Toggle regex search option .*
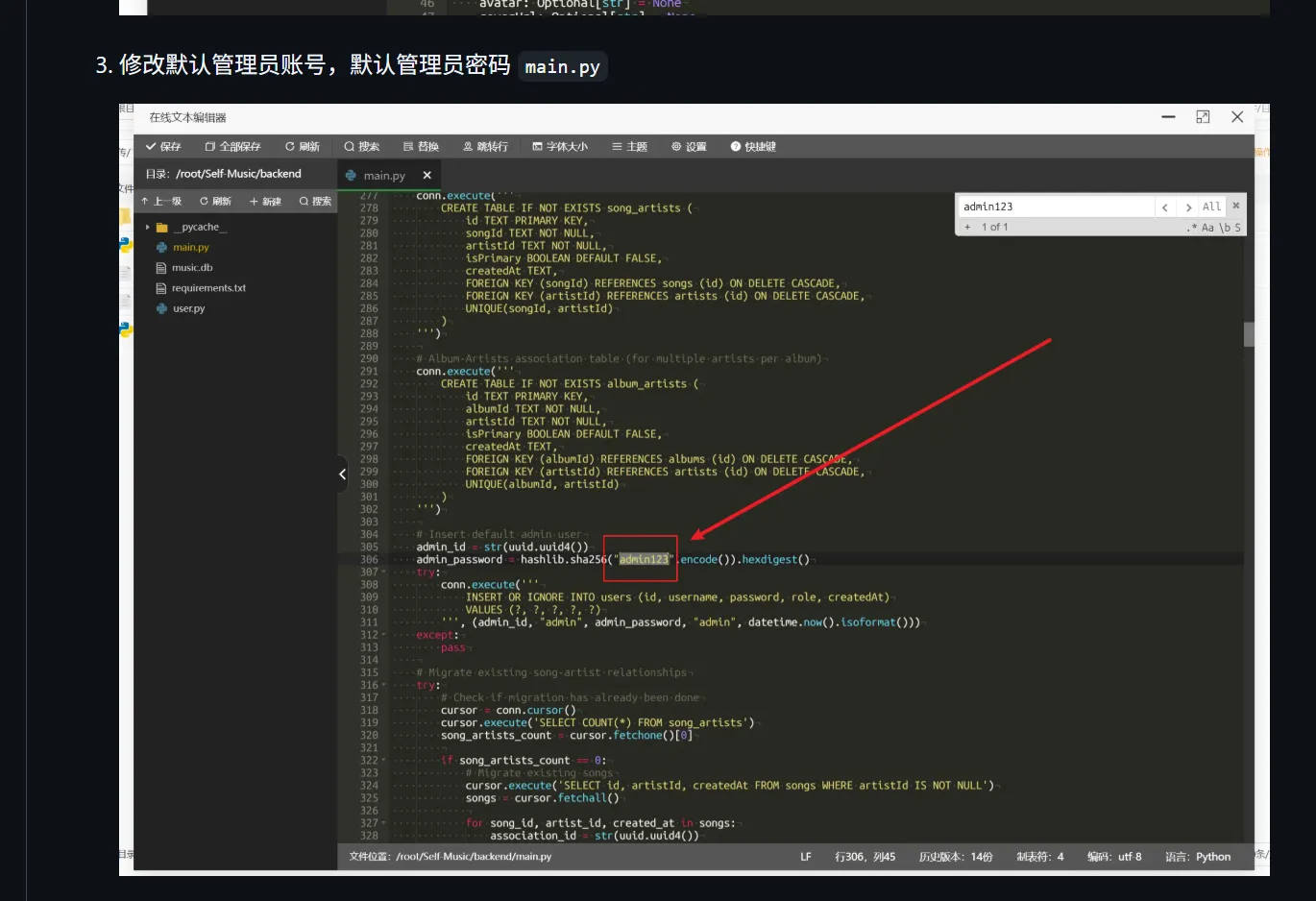This screenshot has height=901, width=1316. click(1192, 228)
